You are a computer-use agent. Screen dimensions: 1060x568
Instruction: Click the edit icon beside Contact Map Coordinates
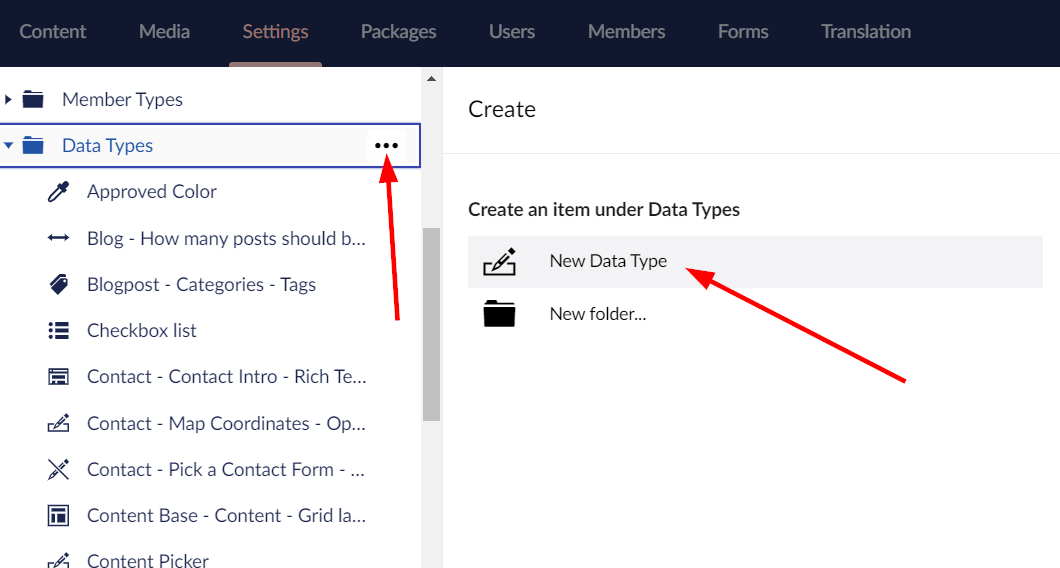[x=58, y=423]
